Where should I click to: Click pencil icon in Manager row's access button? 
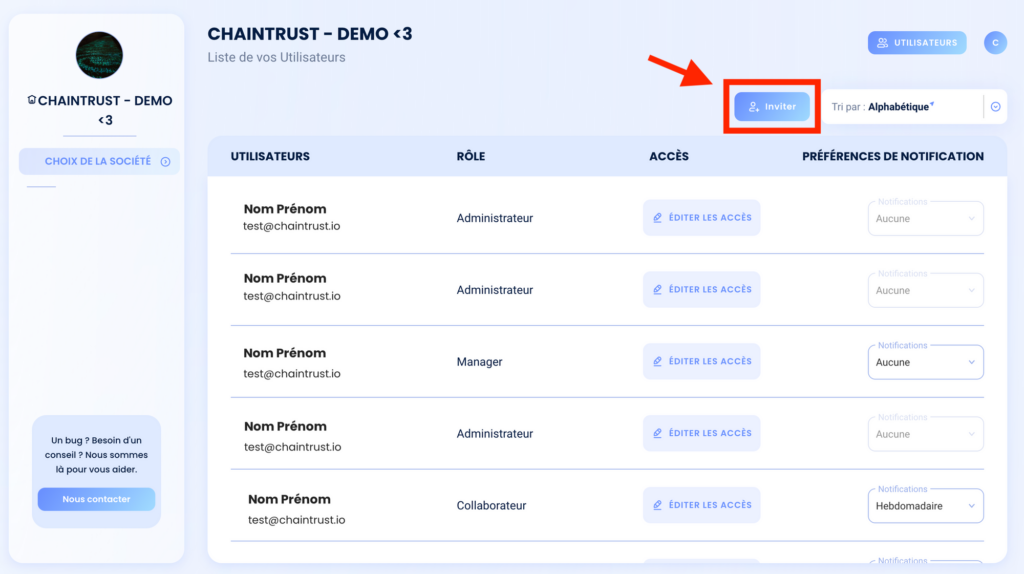tap(658, 361)
